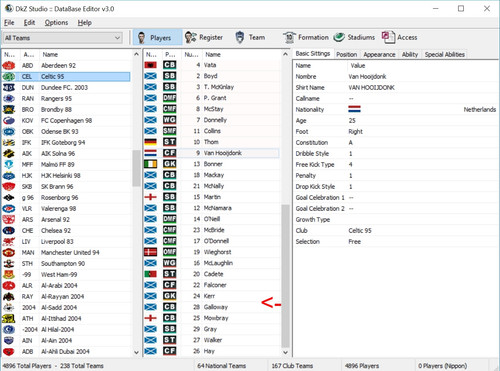The width and height of the screenshot is (500, 371).
Task: Click the WG position badge for Donnelly
Action: coord(169,120)
